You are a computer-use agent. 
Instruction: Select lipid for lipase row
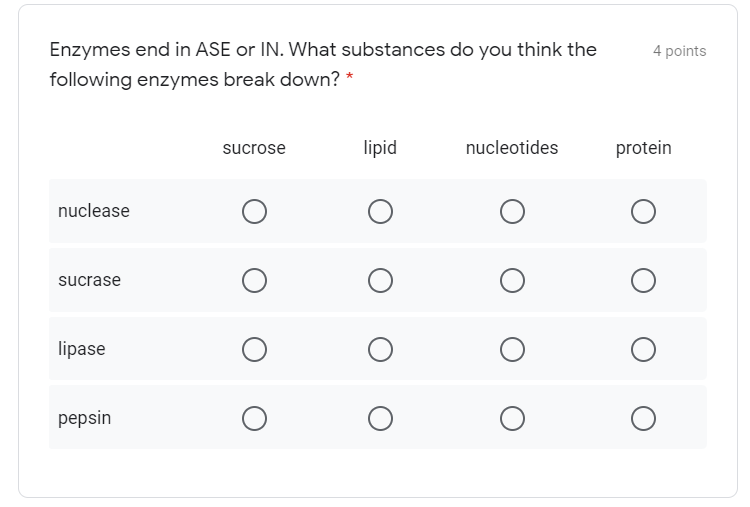[379, 349]
